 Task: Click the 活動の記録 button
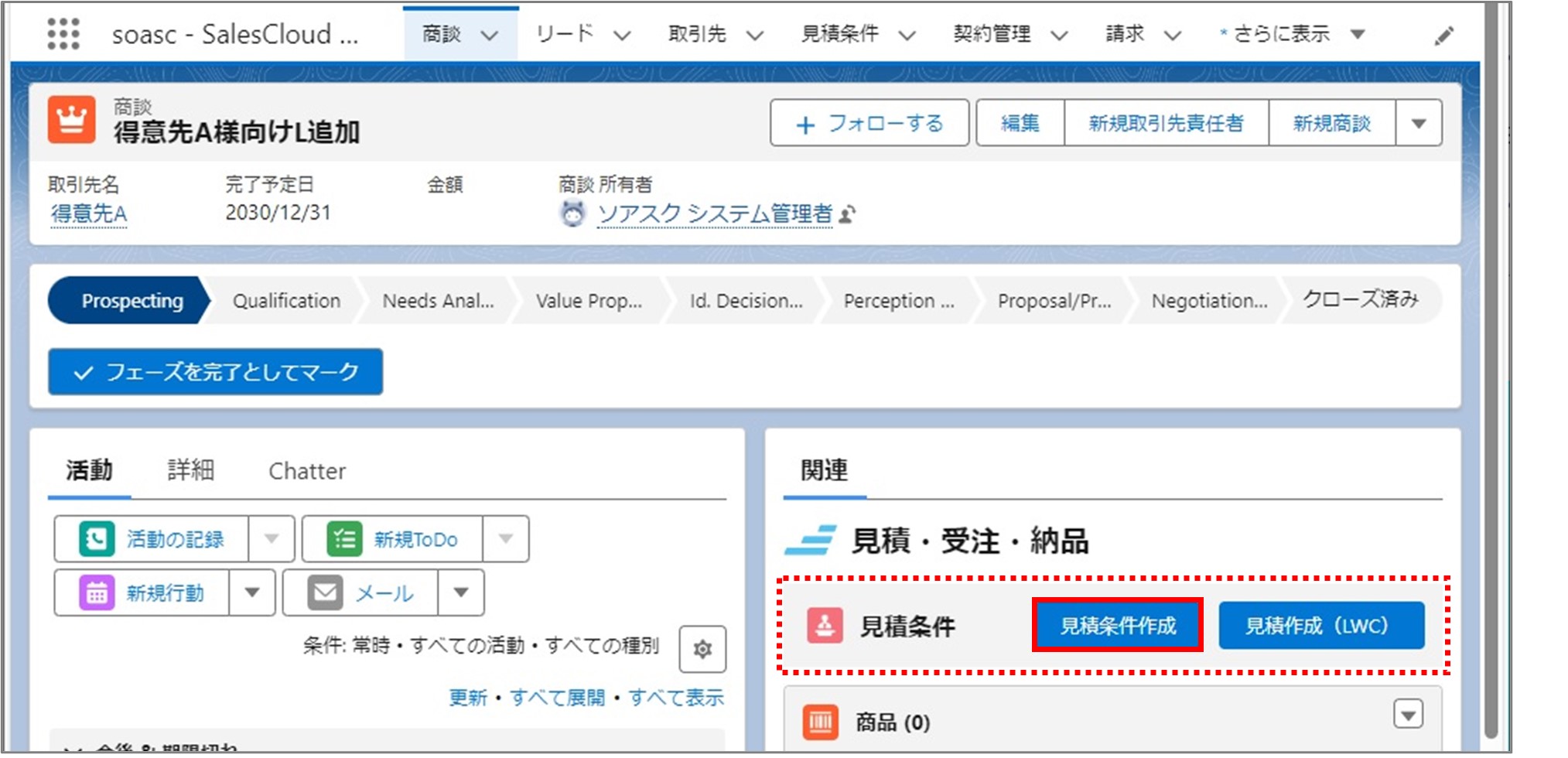coord(152,538)
